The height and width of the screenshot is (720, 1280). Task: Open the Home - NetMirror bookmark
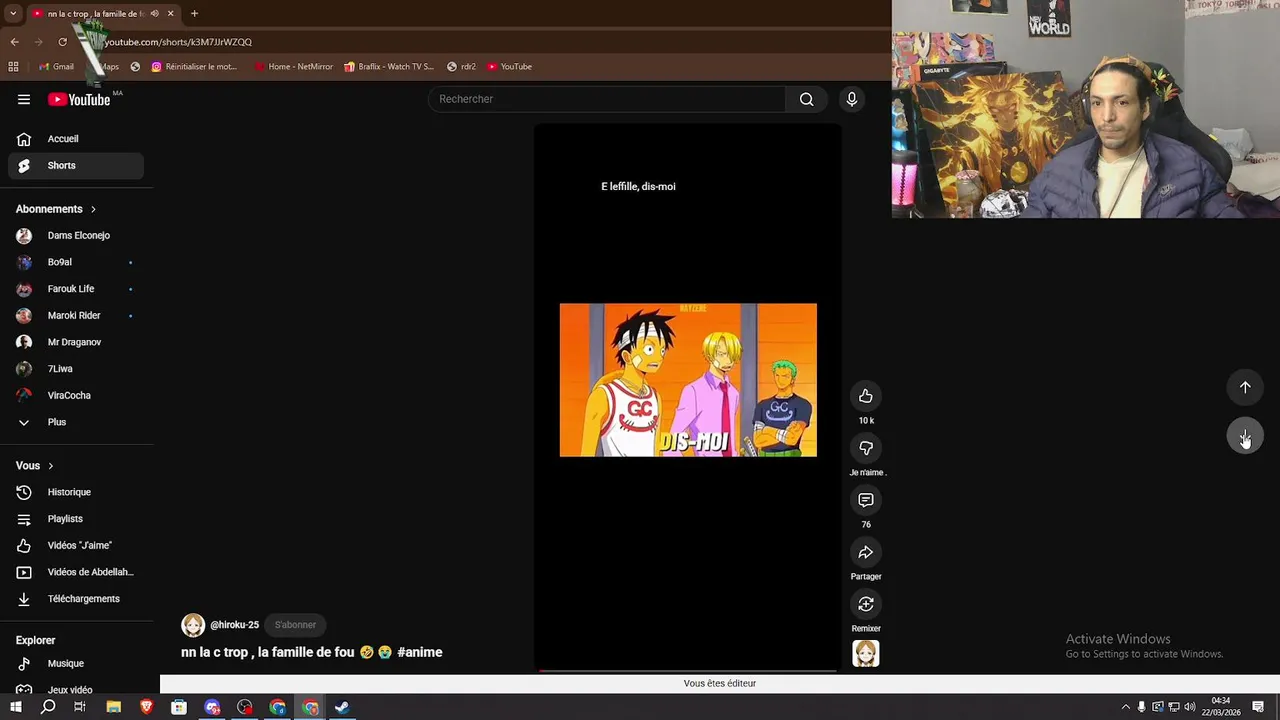[293, 67]
